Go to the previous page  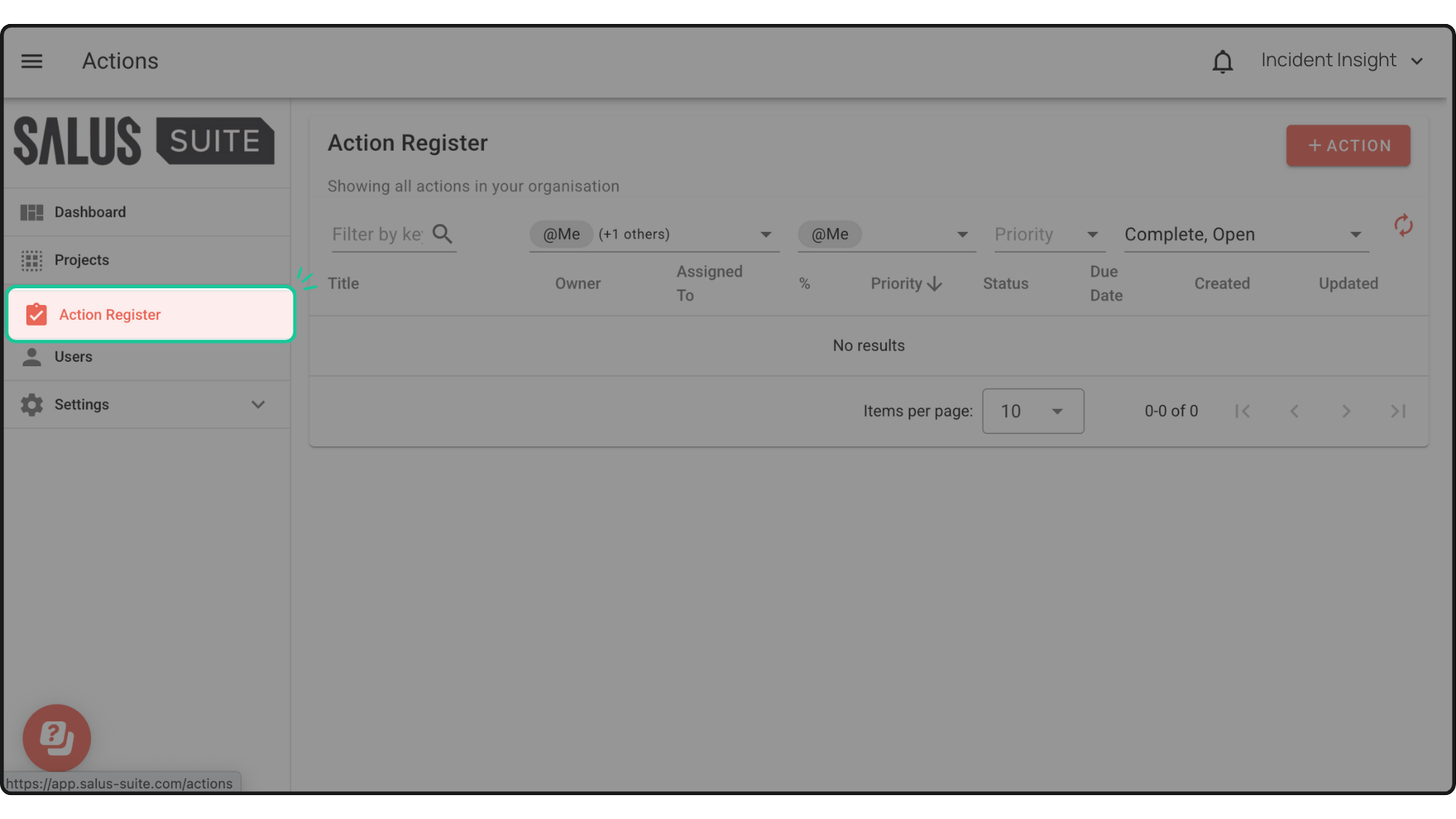click(x=1294, y=411)
